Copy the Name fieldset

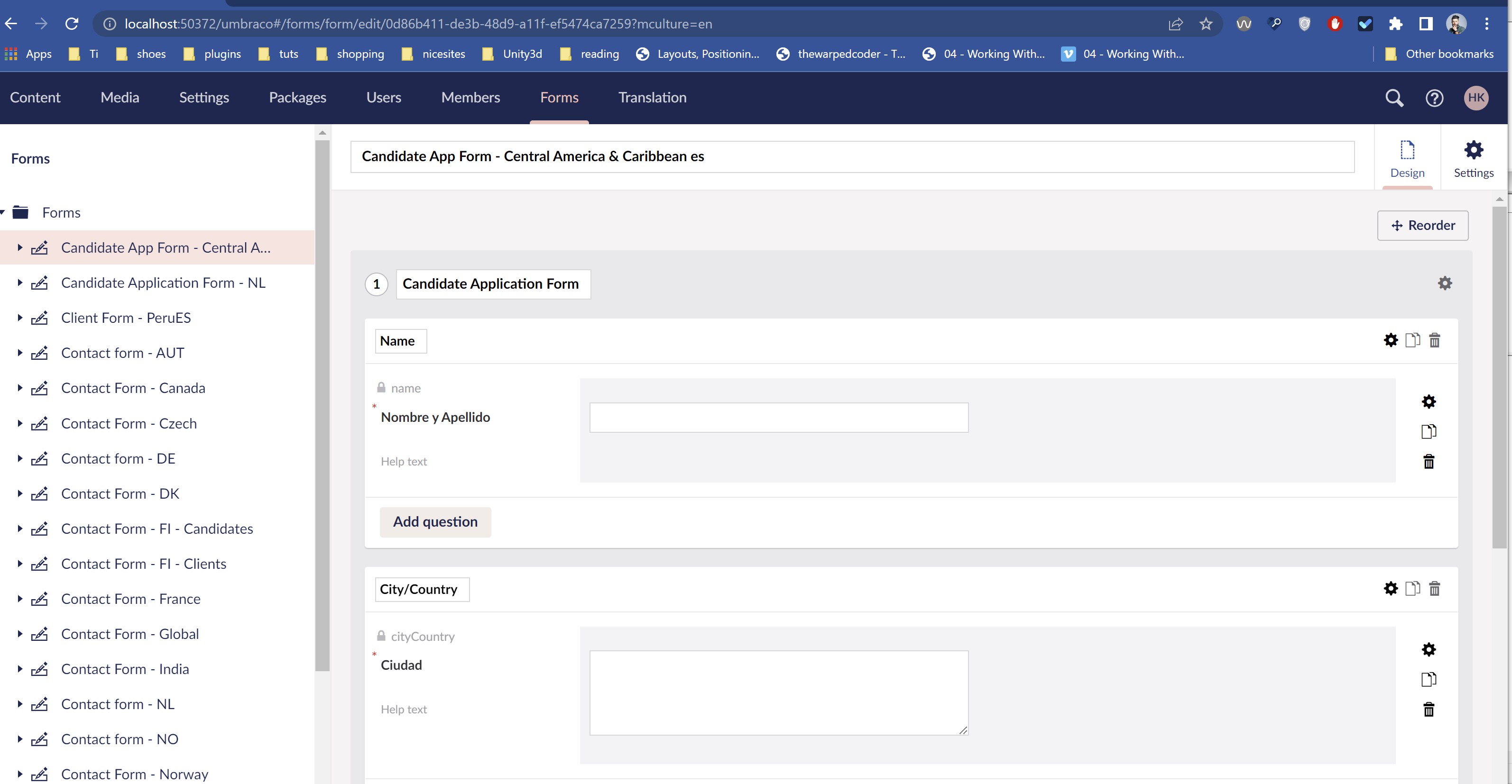[1412, 340]
